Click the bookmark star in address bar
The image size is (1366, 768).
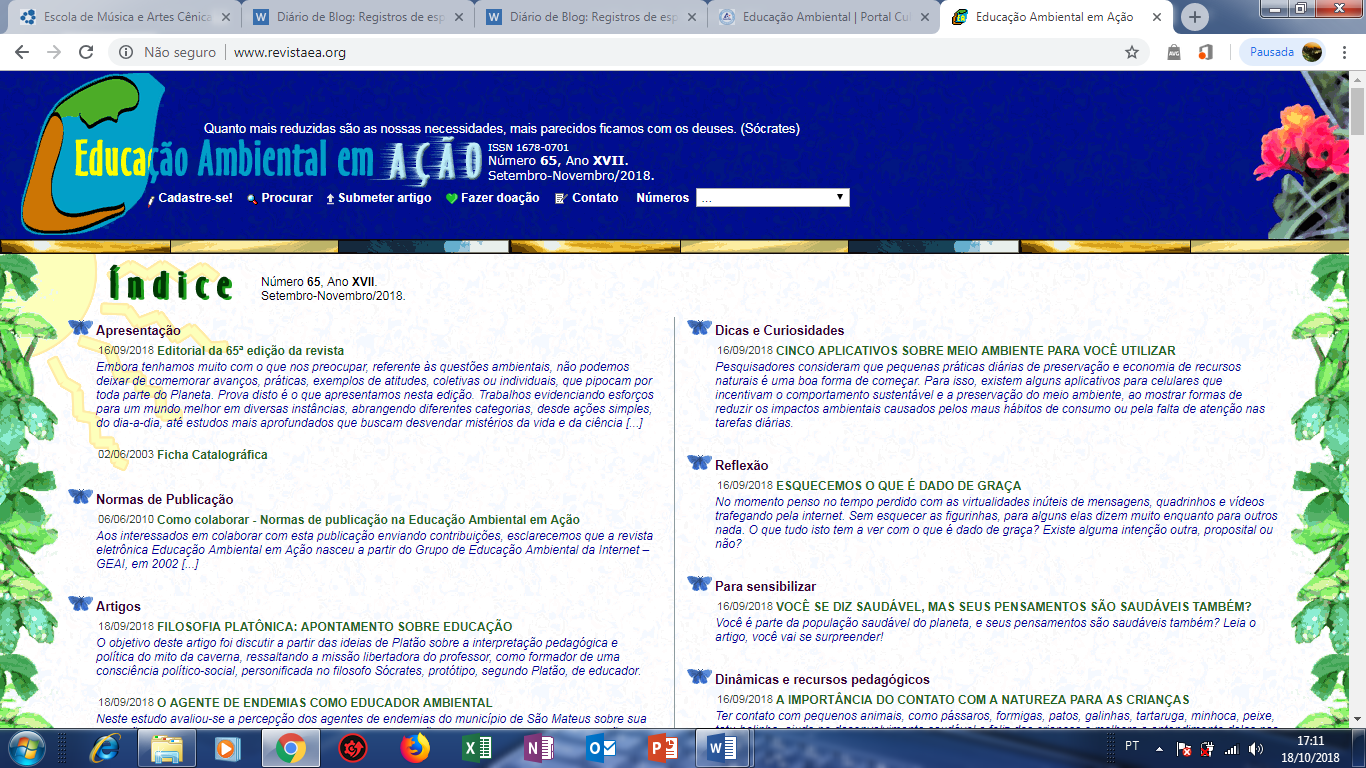(1132, 52)
